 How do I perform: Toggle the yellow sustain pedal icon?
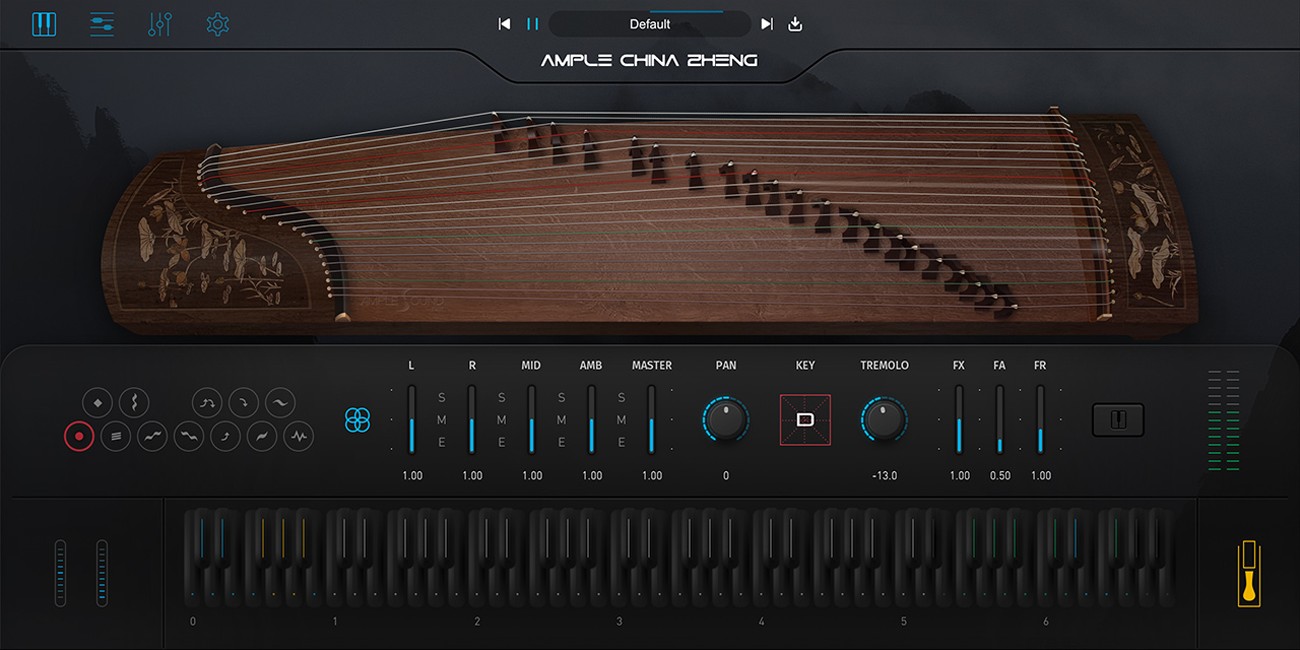pos(1248,573)
